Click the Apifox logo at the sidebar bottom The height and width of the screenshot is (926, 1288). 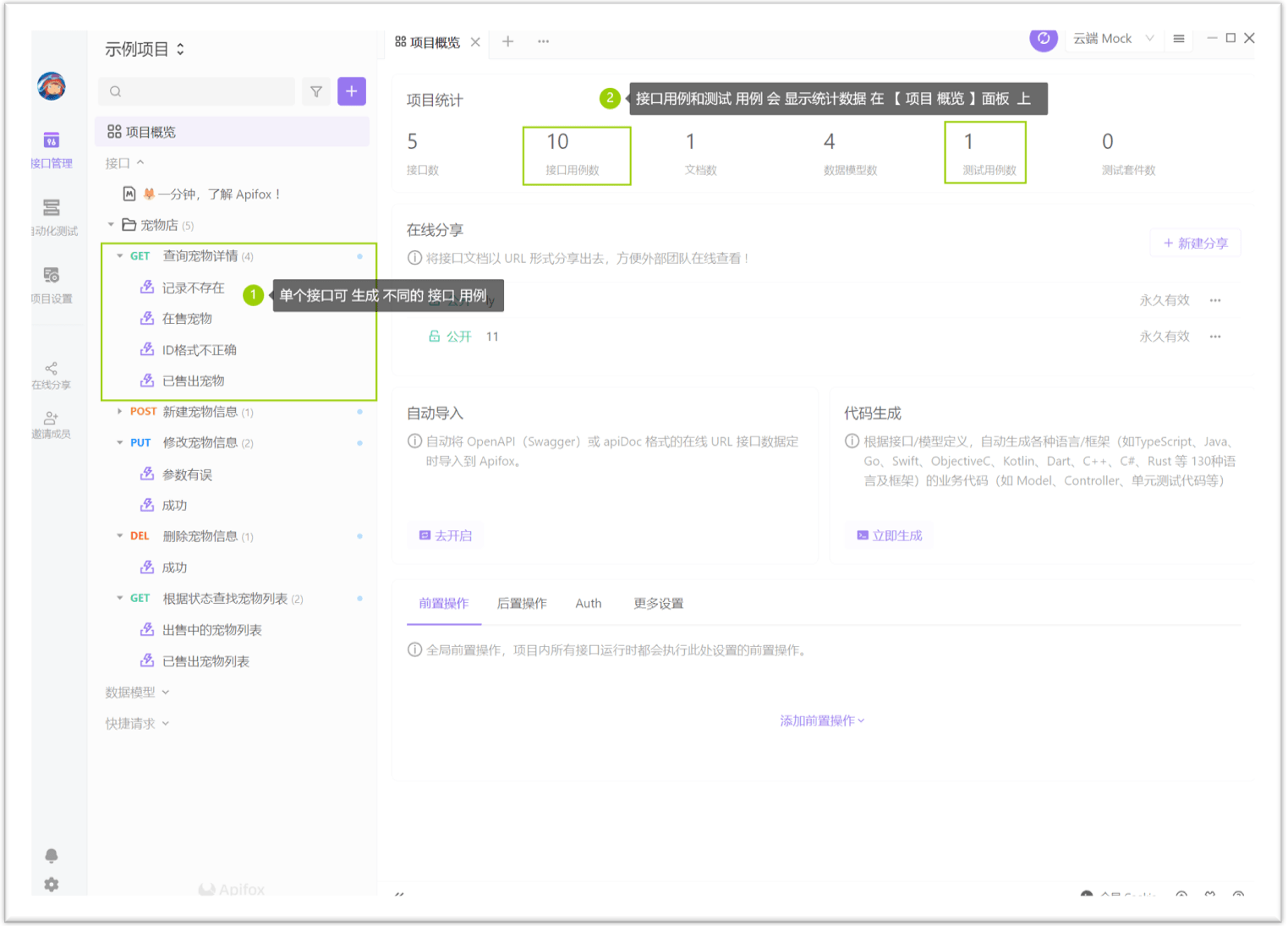(231, 889)
